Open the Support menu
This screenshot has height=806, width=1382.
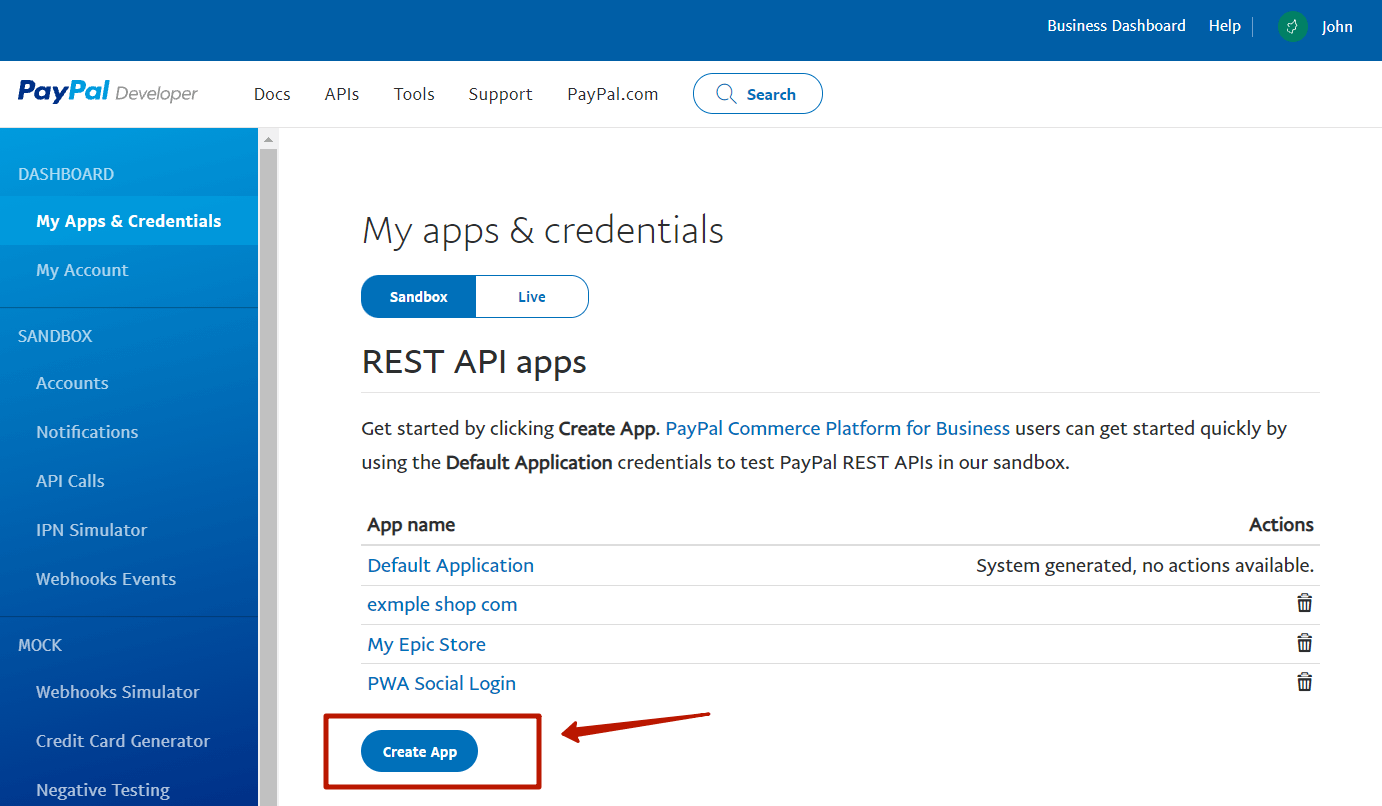click(500, 94)
